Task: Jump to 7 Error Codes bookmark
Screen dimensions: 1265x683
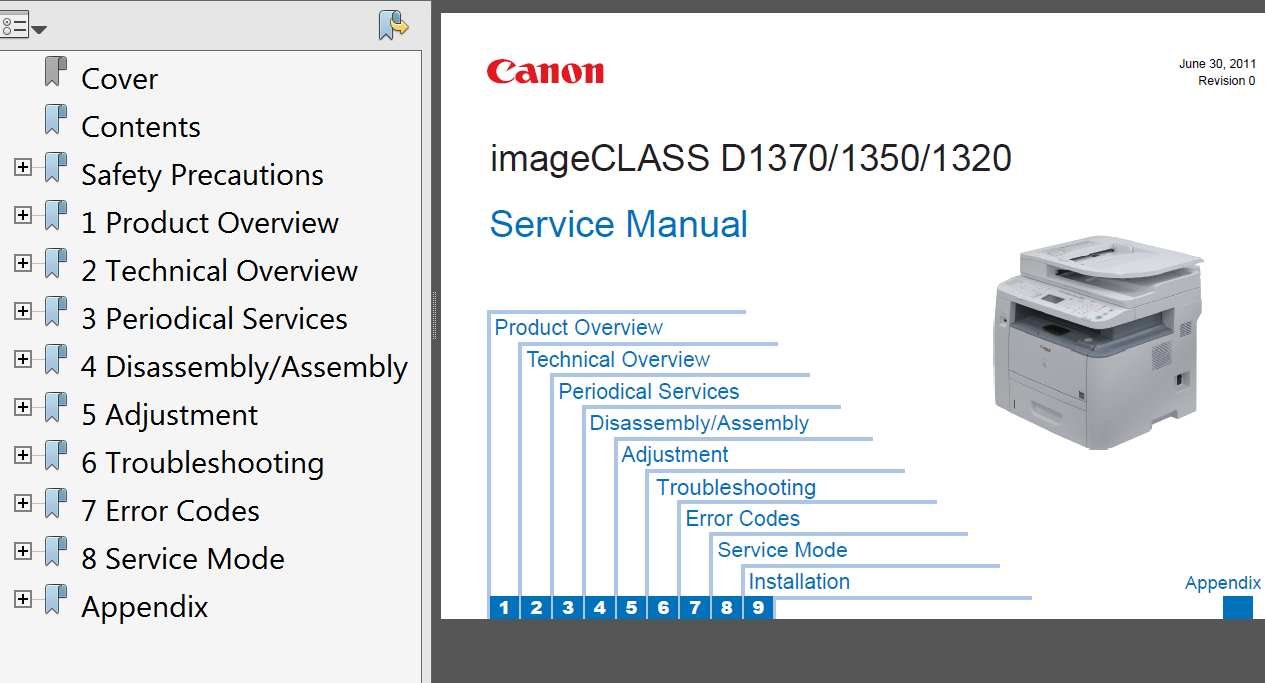Action: pyautogui.click(x=170, y=511)
